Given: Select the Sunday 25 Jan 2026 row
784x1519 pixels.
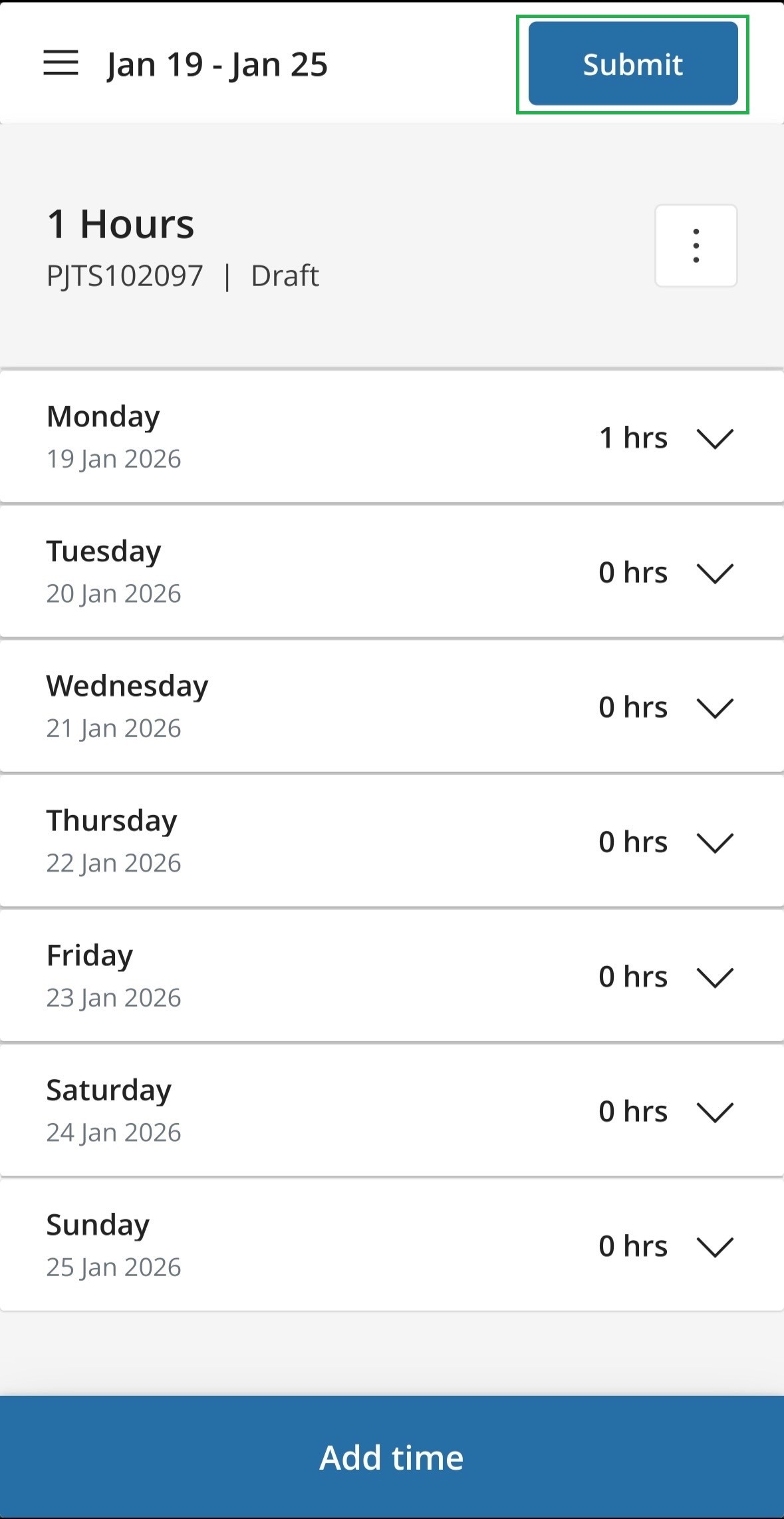Looking at the screenshot, I should click(x=299, y=1246).
